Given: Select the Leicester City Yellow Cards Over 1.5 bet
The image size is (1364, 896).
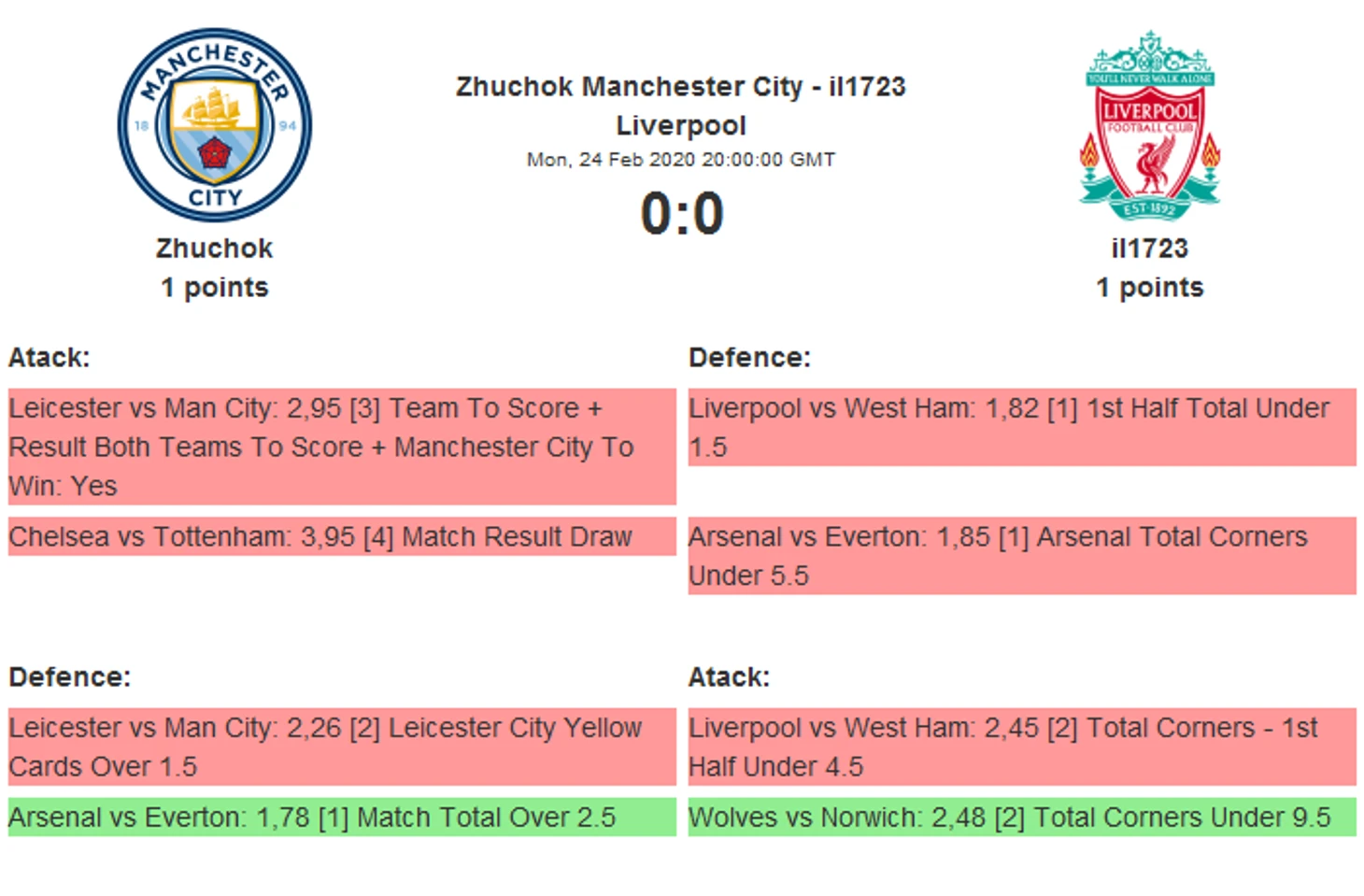Looking at the screenshot, I should pos(342,747).
